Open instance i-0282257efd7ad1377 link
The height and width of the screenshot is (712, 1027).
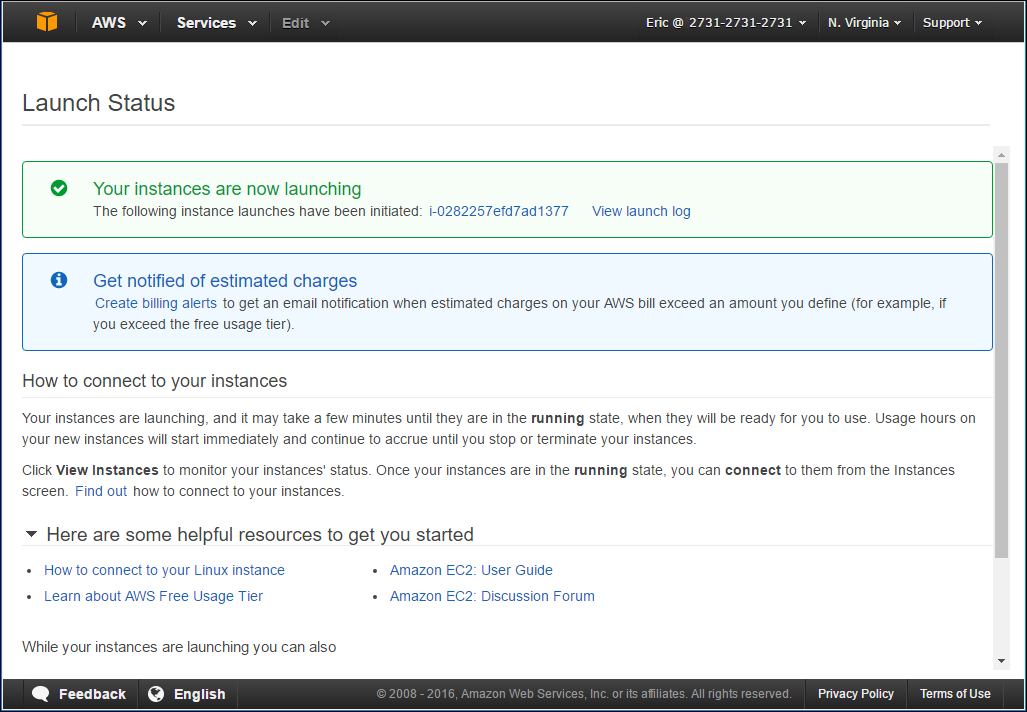click(498, 211)
